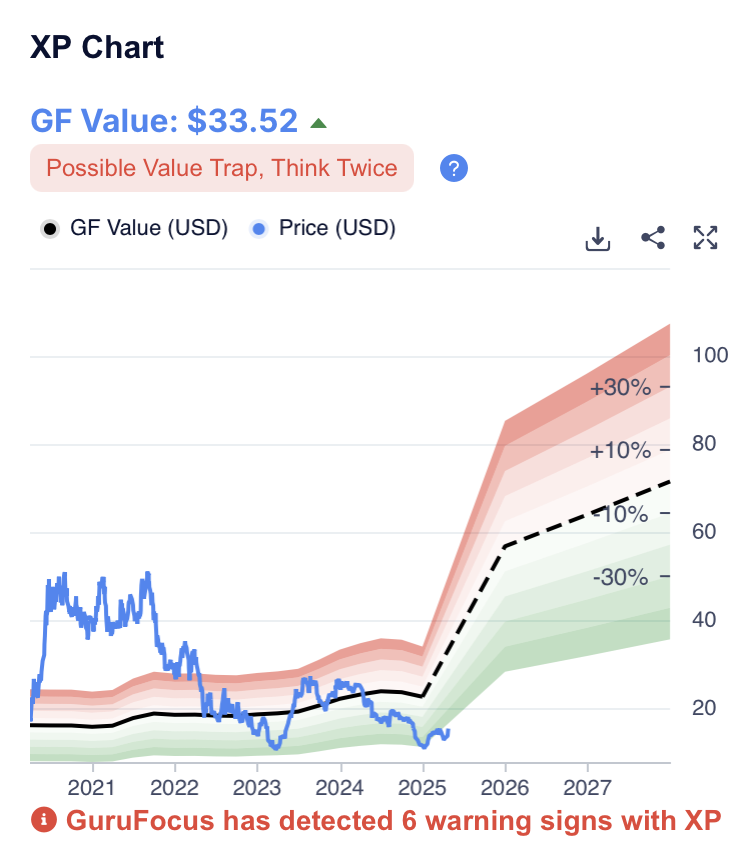This screenshot has height=844, width=740.
Task: Toggle the GF Value (USD) legend series
Action: click(x=135, y=228)
